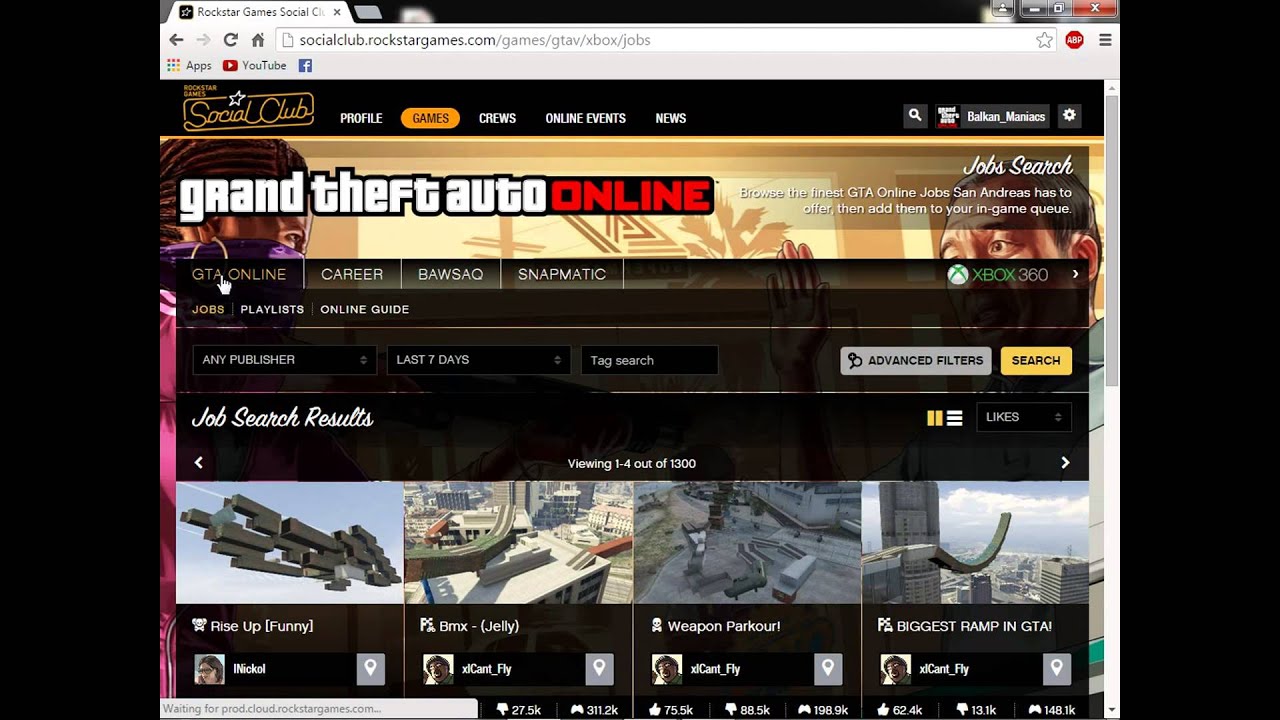The width and height of the screenshot is (1280, 720).
Task: Open ADVANCED FILTERS
Action: click(916, 361)
